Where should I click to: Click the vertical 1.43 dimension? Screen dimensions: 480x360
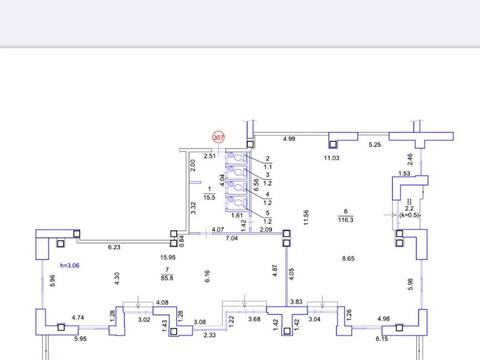(164, 326)
